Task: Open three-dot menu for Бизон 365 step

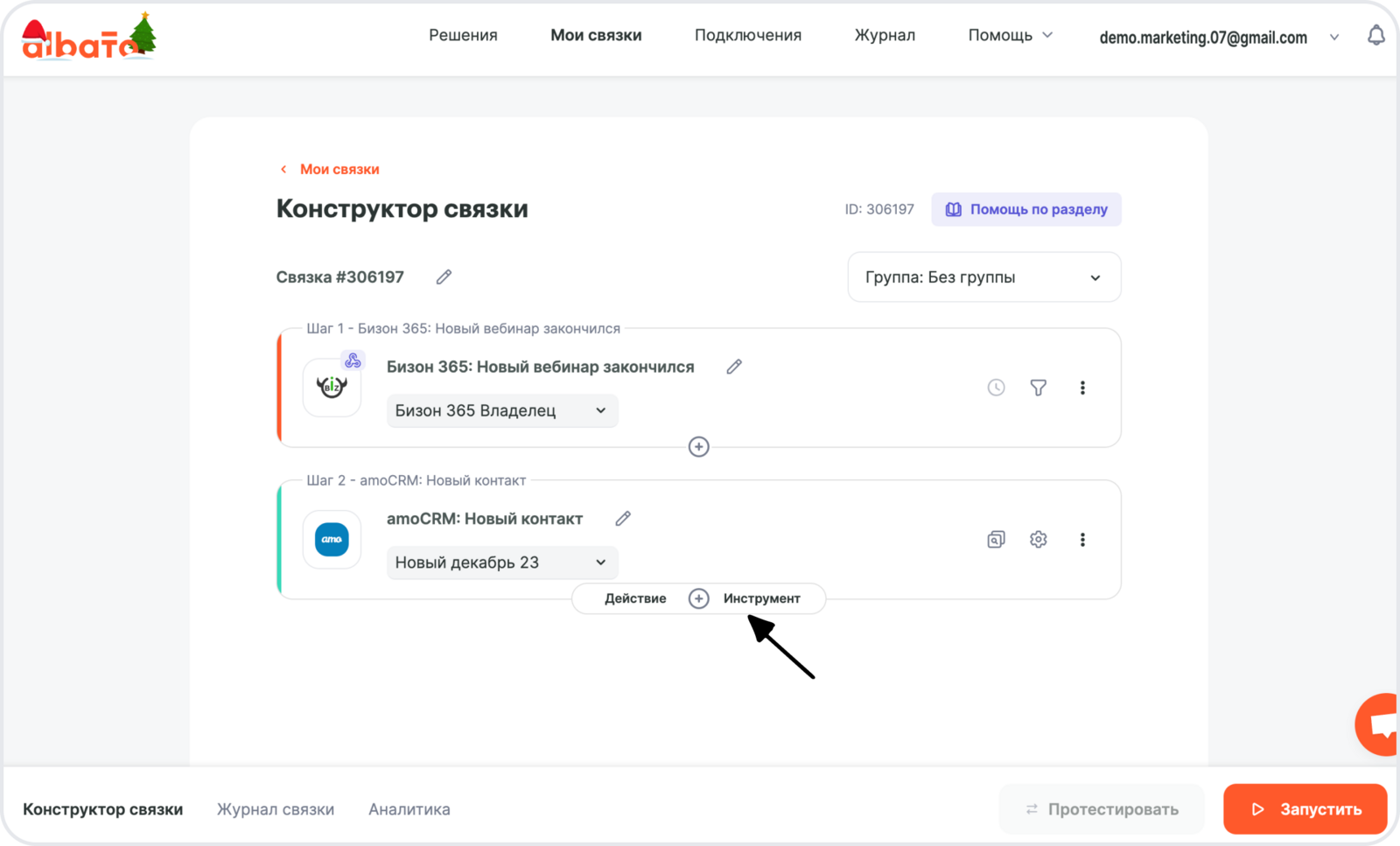Action: tap(1082, 388)
